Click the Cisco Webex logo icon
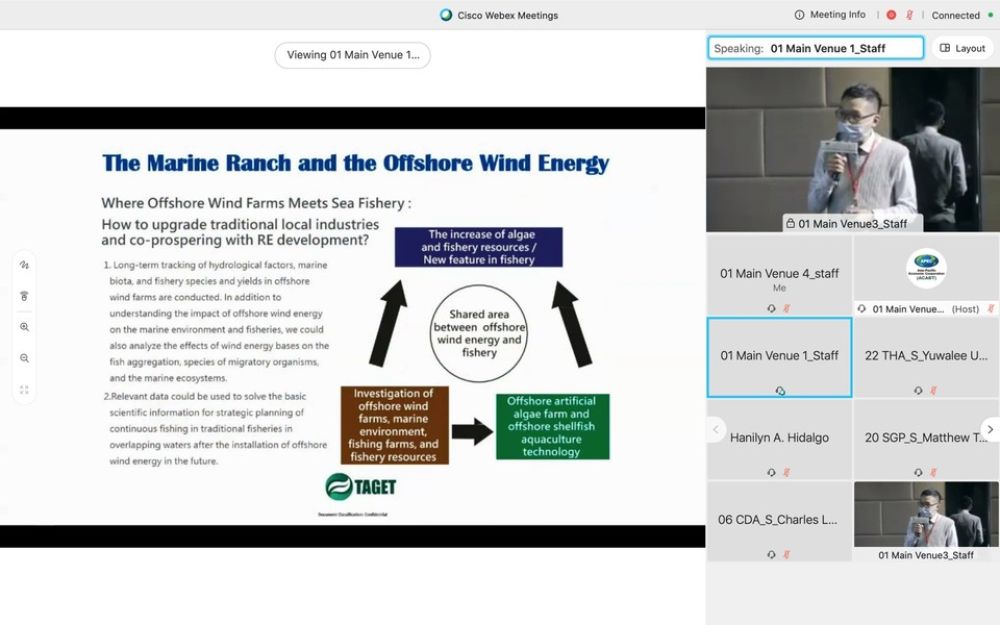The image size is (1000, 625). click(x=446, y=15)
